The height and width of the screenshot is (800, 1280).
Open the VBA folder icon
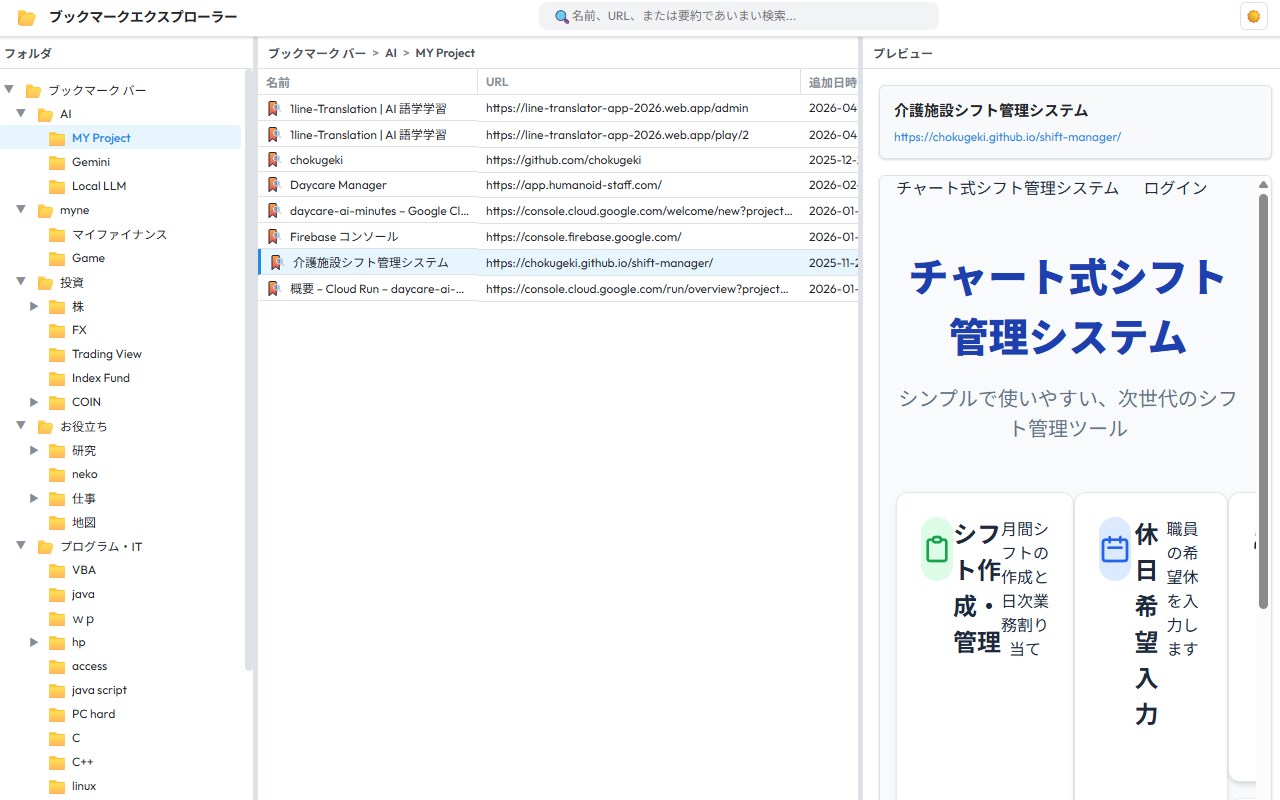tap(57, 570)
